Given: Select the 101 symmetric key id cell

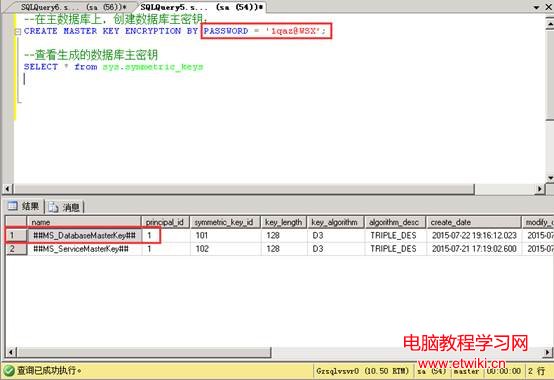Looking at the screenshot, I should 225,235.
